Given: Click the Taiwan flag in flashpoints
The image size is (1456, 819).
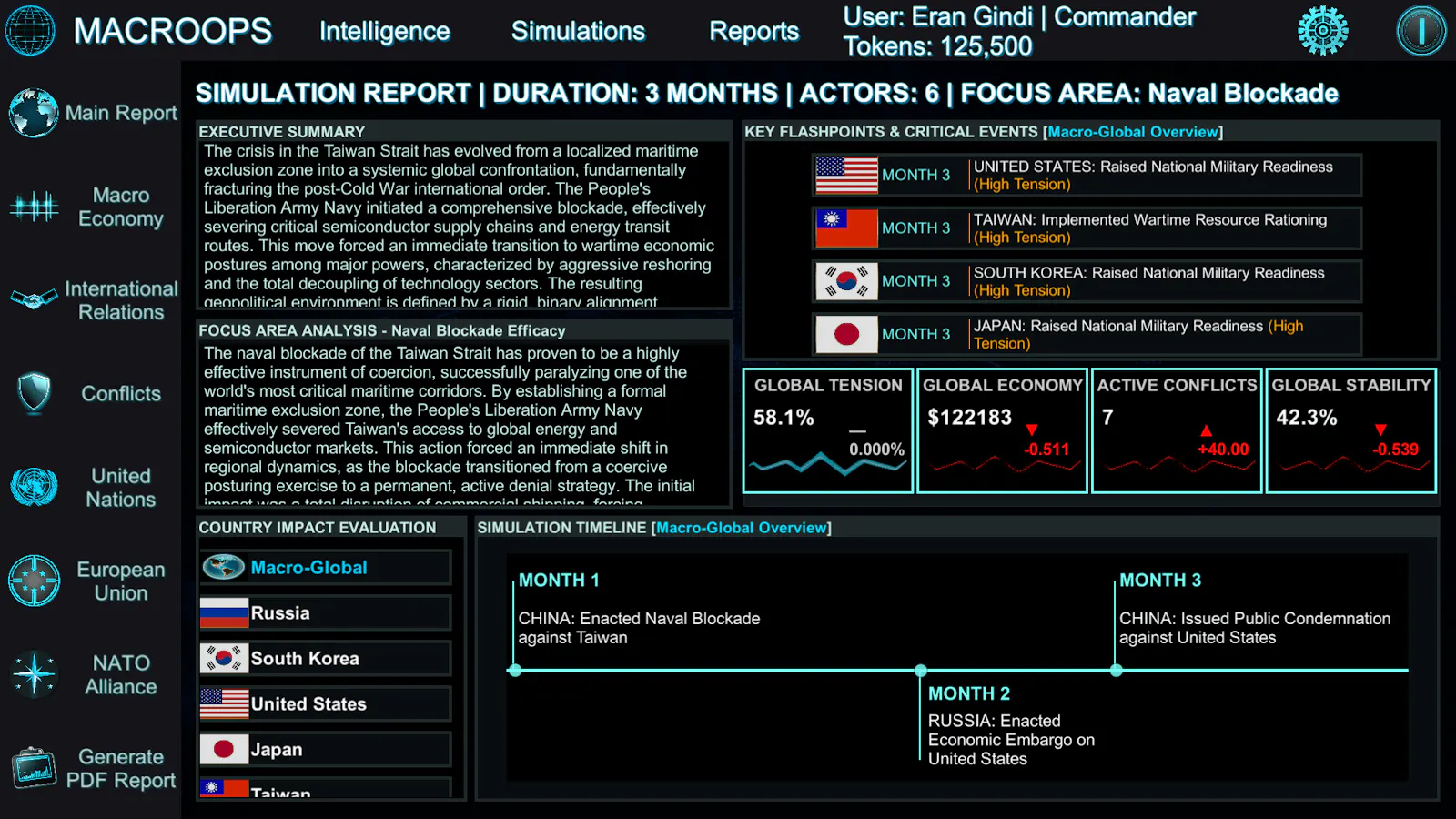Looking at the screenshot, I should 846,227.
